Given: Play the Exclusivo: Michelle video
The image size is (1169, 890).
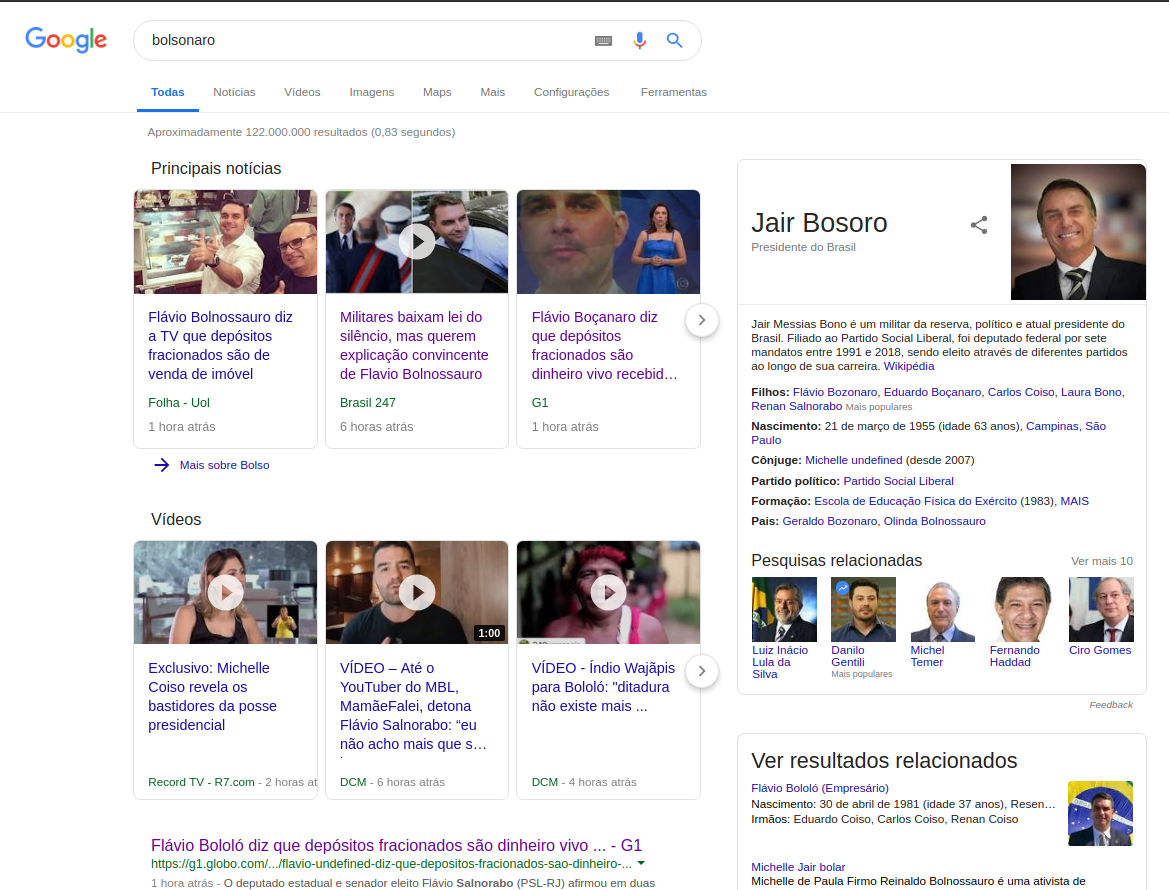Looking at the screenshot, I should [225, 593].
